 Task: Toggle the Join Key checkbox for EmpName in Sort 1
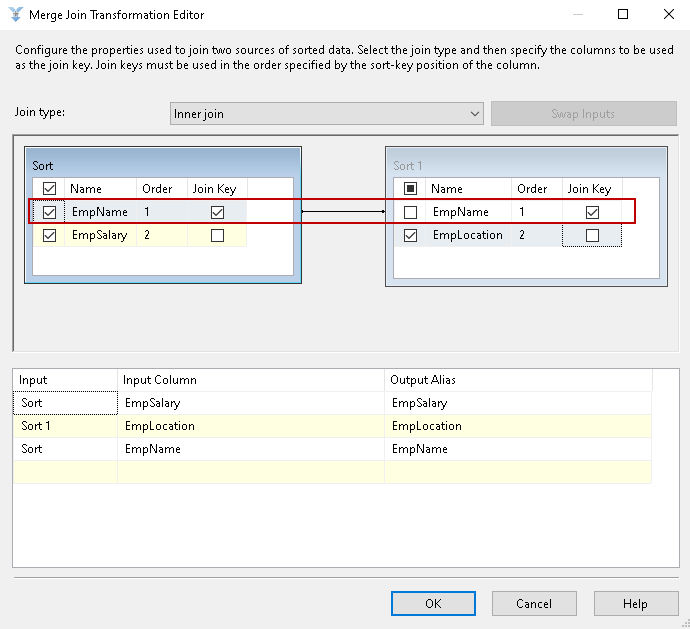click(592, 212)
